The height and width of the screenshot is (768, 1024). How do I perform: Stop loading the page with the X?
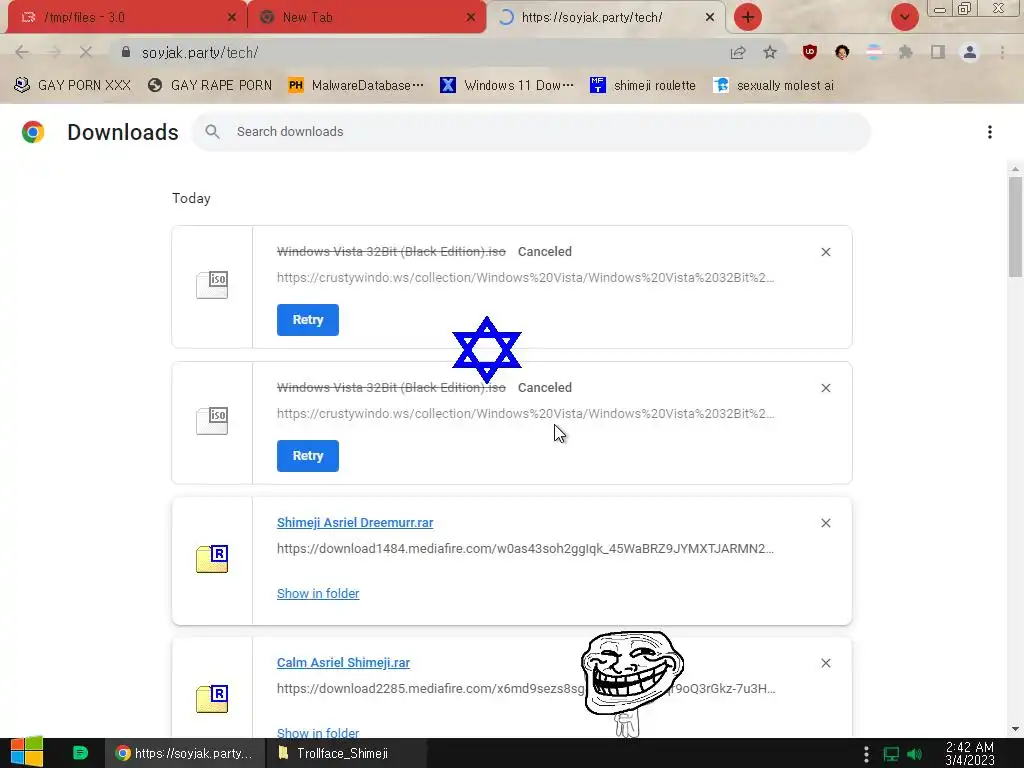pos(86,52)
